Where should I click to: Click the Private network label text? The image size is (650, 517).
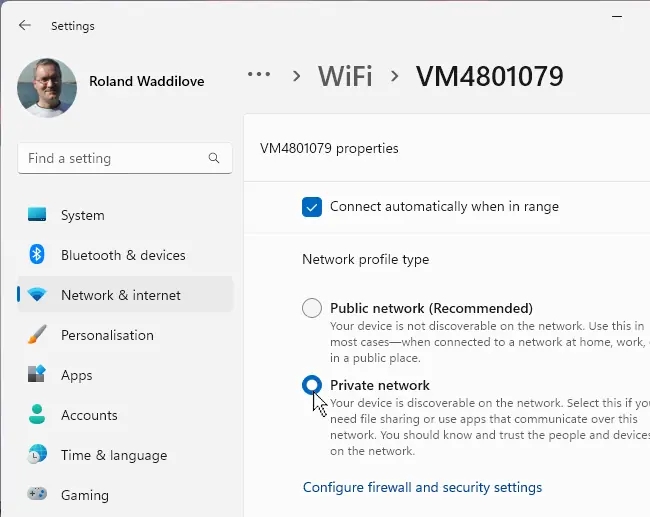(380, 385)
